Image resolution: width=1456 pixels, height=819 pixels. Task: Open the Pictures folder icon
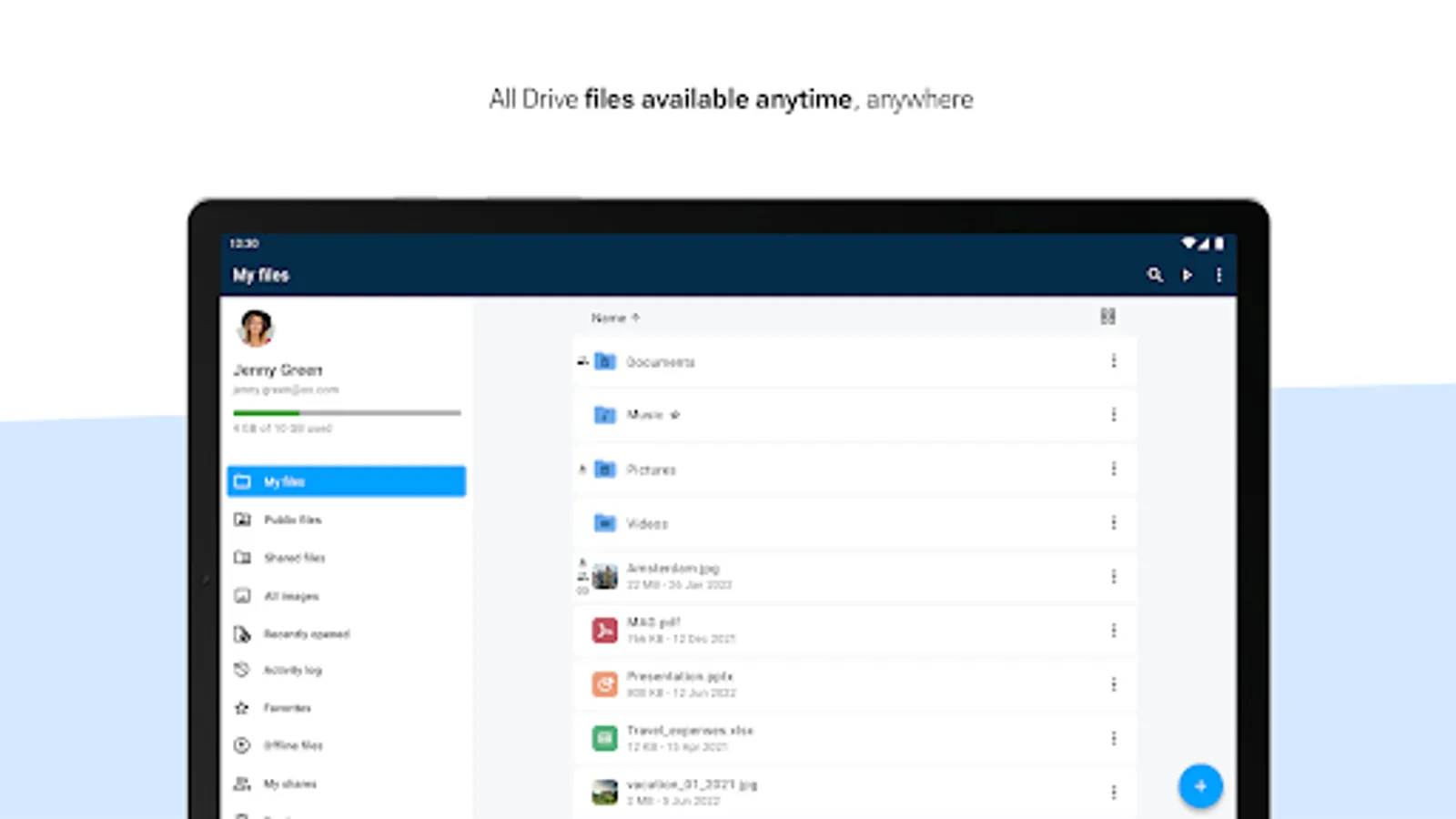605,470
